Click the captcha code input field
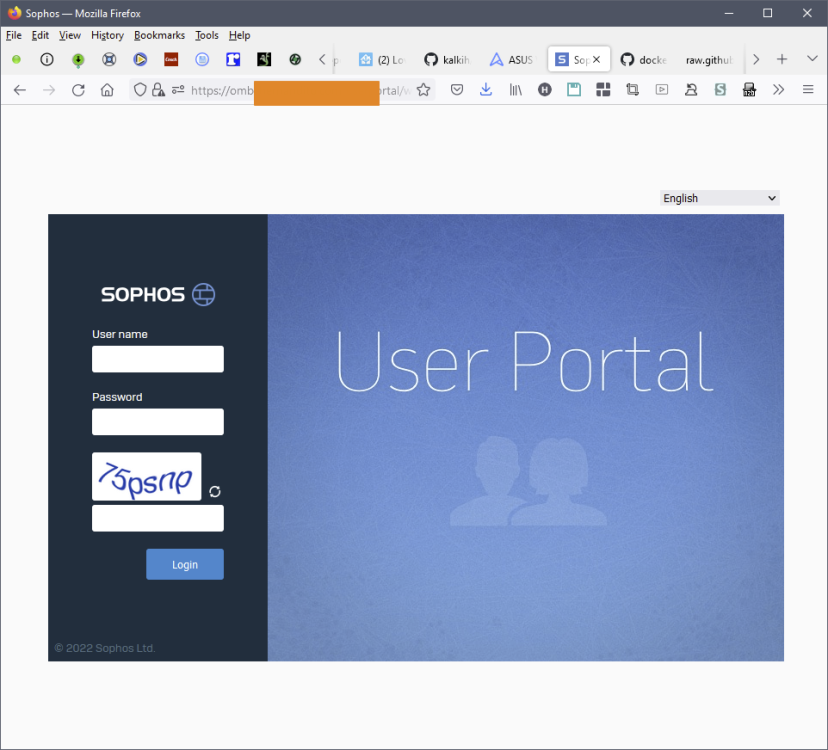Screen dimensions: 828x750 pyautogui.click(x=158, y=518)
